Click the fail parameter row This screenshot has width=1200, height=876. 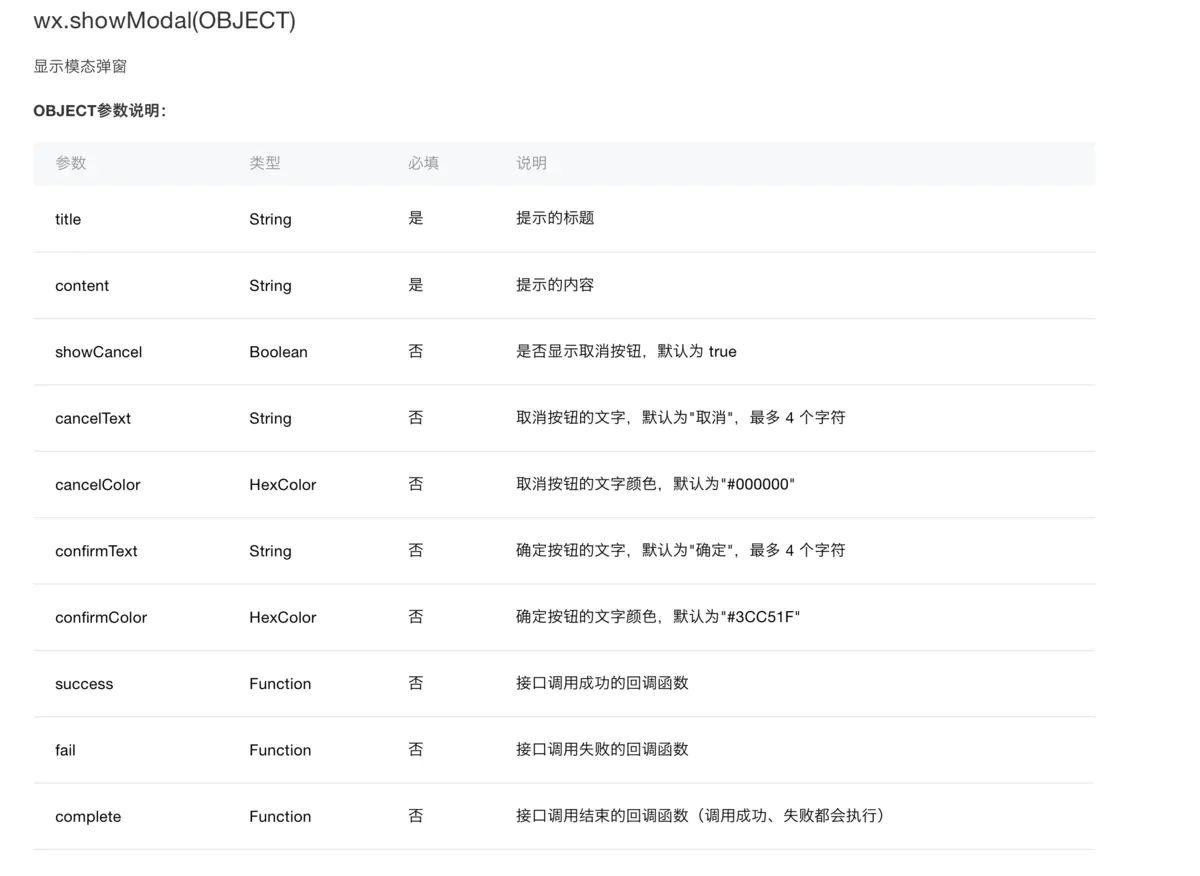click(x=65, y=750)
